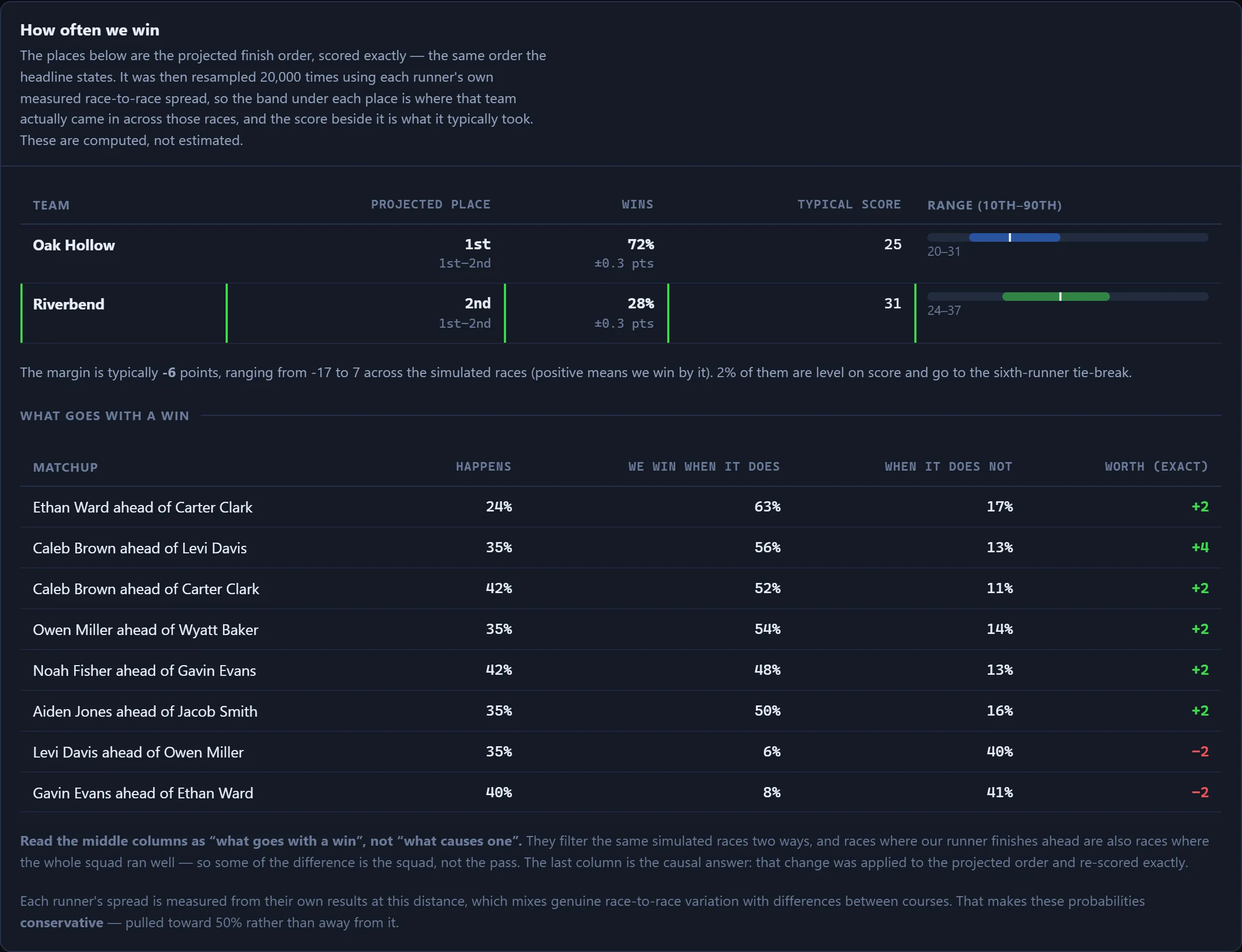Click the We Win When It Does header

704,466
